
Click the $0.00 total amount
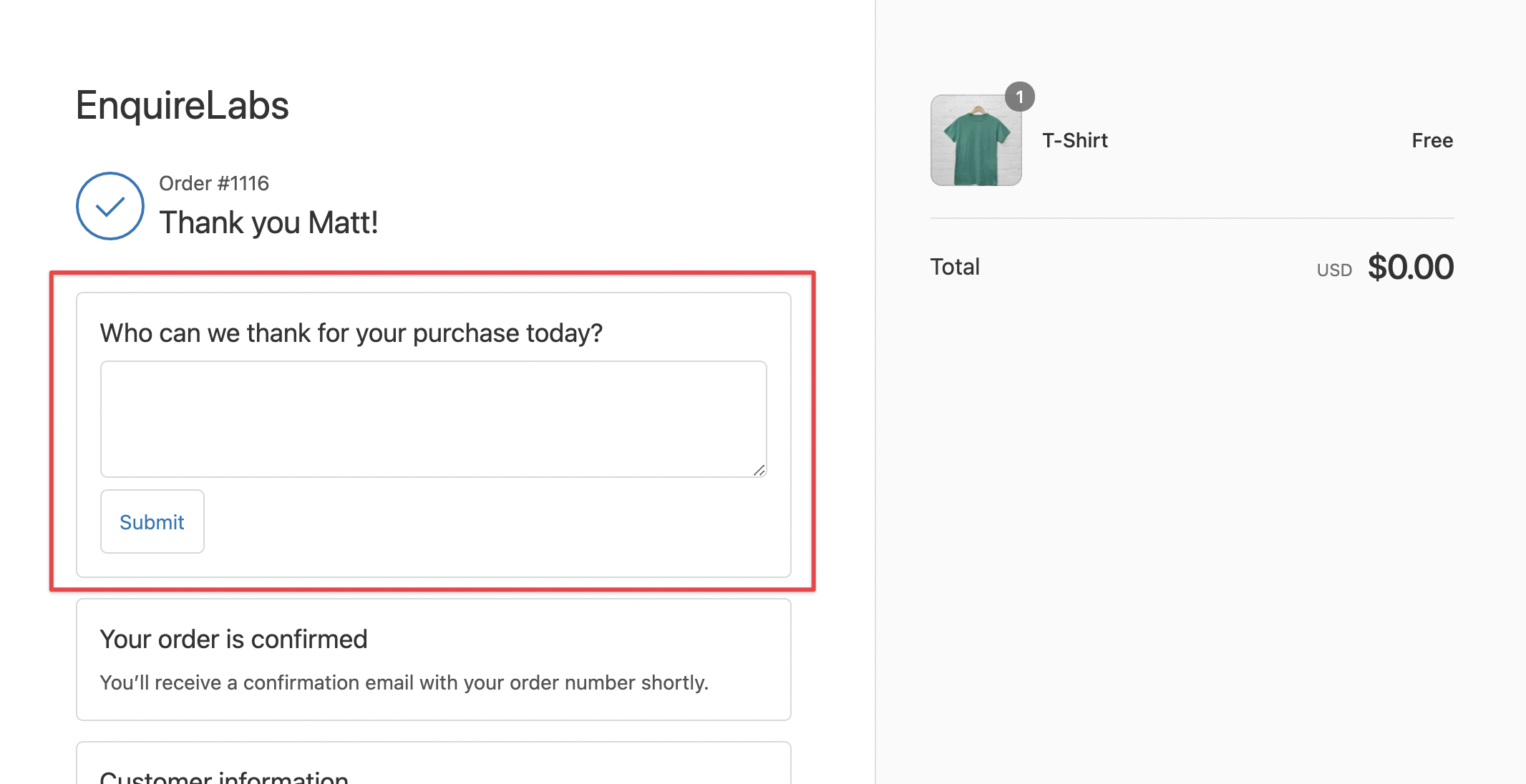pos(1411,266)
